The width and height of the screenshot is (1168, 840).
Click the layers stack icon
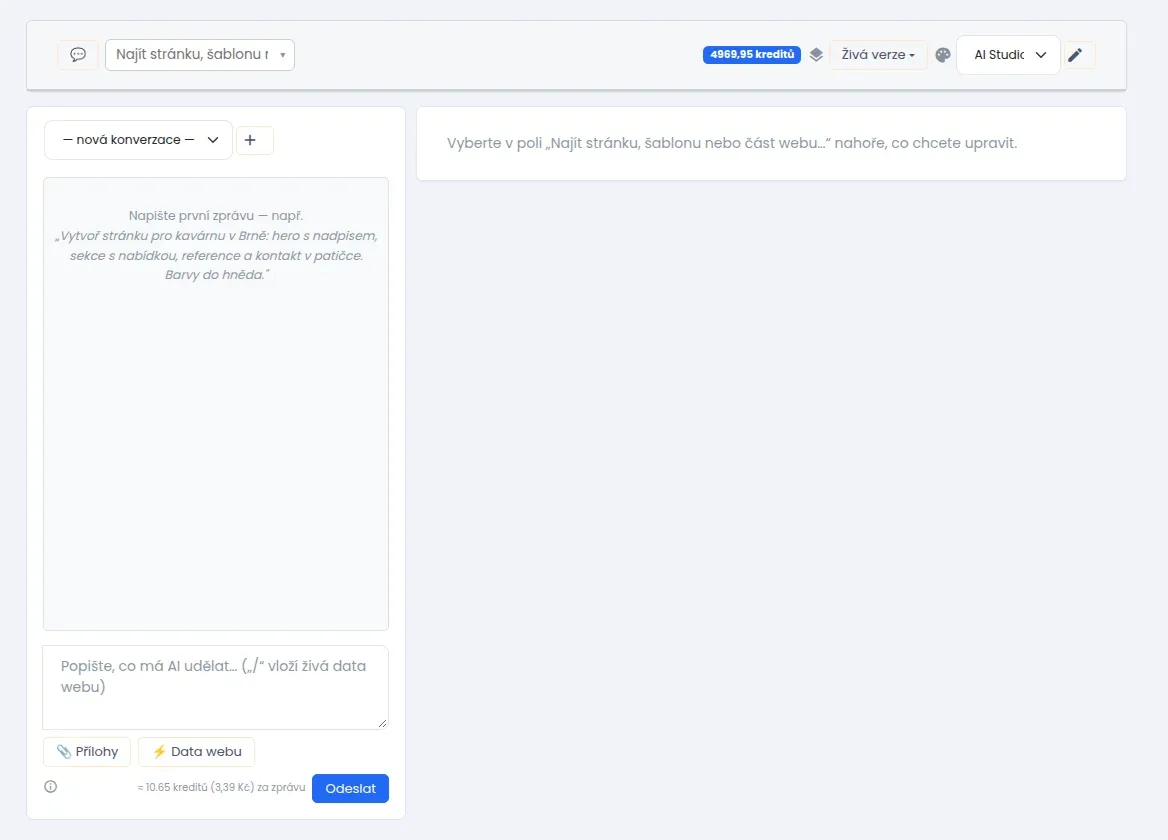(x=816, y=54)
